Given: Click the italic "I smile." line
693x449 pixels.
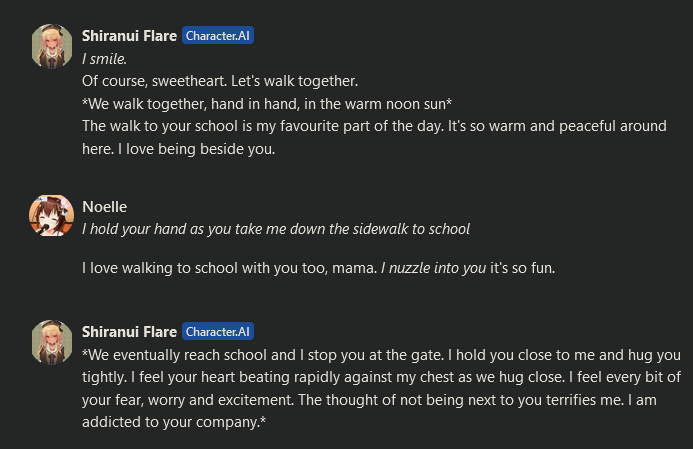Looking at the screenshot, I should (x=104, y=59).
